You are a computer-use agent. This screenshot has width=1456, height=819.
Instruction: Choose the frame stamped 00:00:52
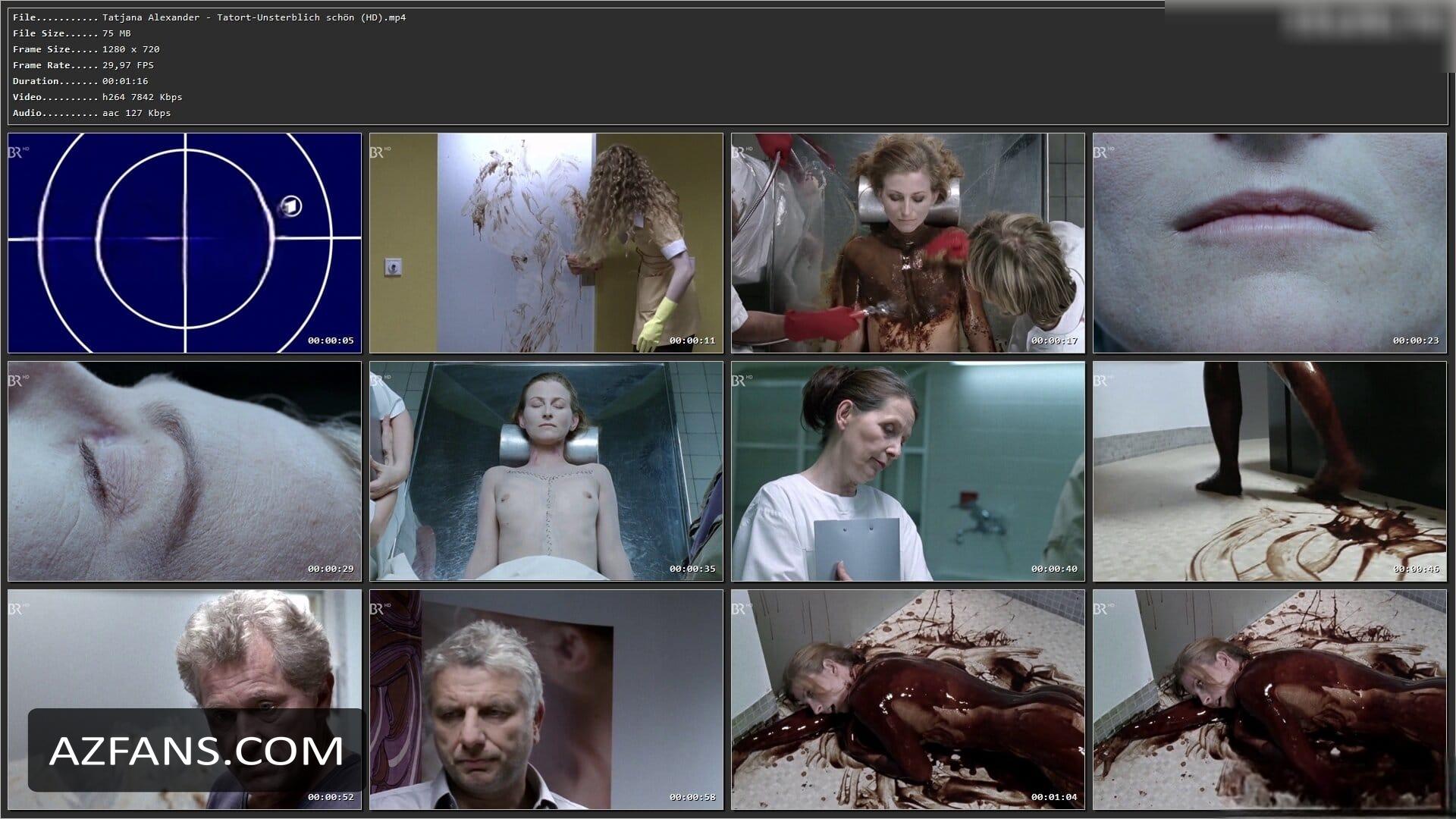[x=184, y=700]
